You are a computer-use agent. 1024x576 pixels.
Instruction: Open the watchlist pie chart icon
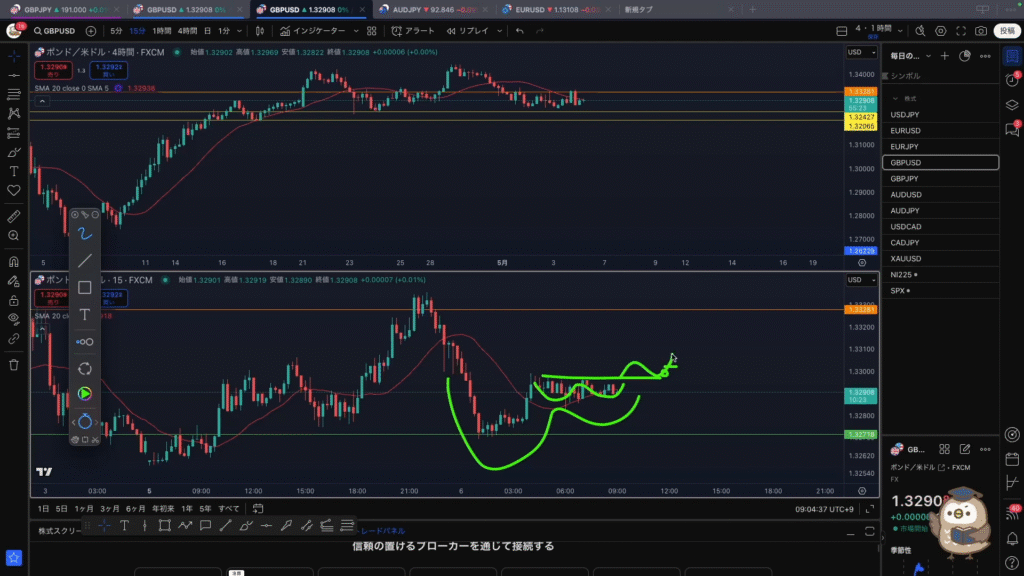[x=965, y=56]
